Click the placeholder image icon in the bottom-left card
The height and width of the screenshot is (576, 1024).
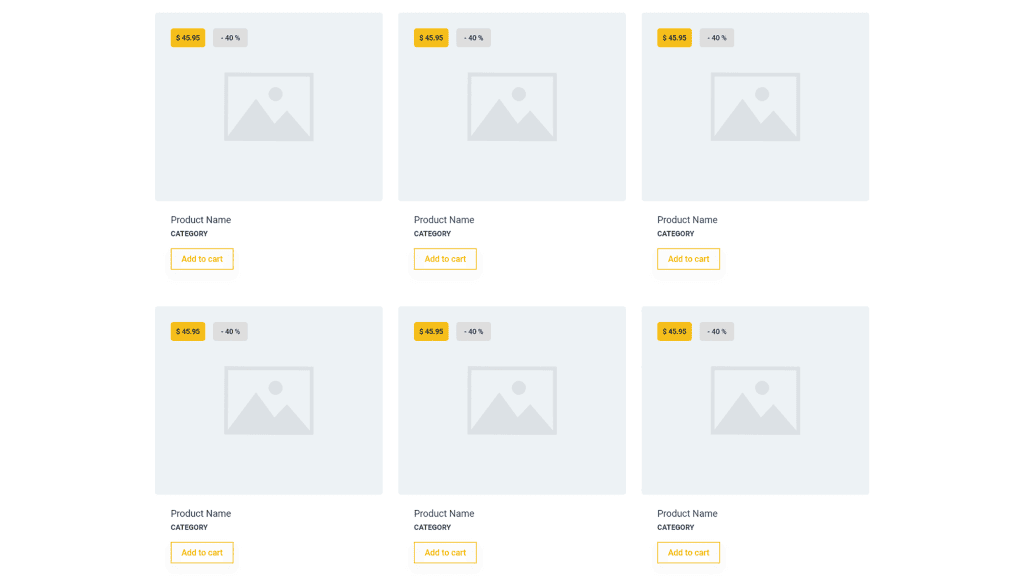tap(268, 400)
